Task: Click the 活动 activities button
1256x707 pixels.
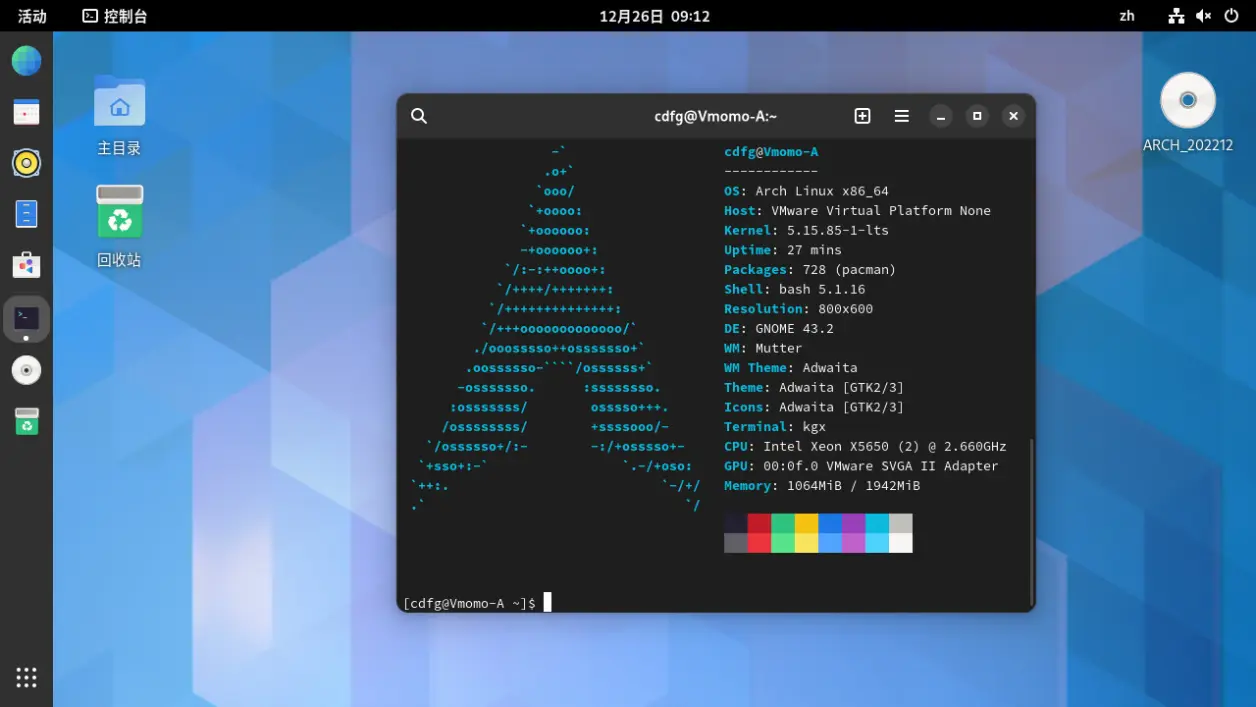Action: [32, 16]
